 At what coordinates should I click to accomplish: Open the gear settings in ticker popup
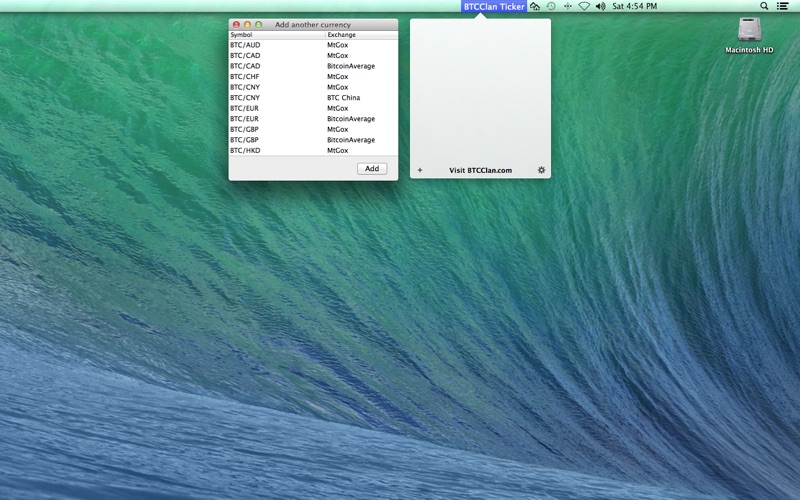click(x=541, y=170)
